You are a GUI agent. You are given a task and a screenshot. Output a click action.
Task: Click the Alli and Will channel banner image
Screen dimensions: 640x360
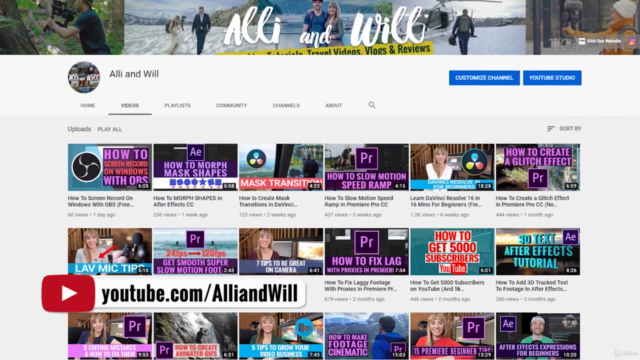click(x=320, y=27)
